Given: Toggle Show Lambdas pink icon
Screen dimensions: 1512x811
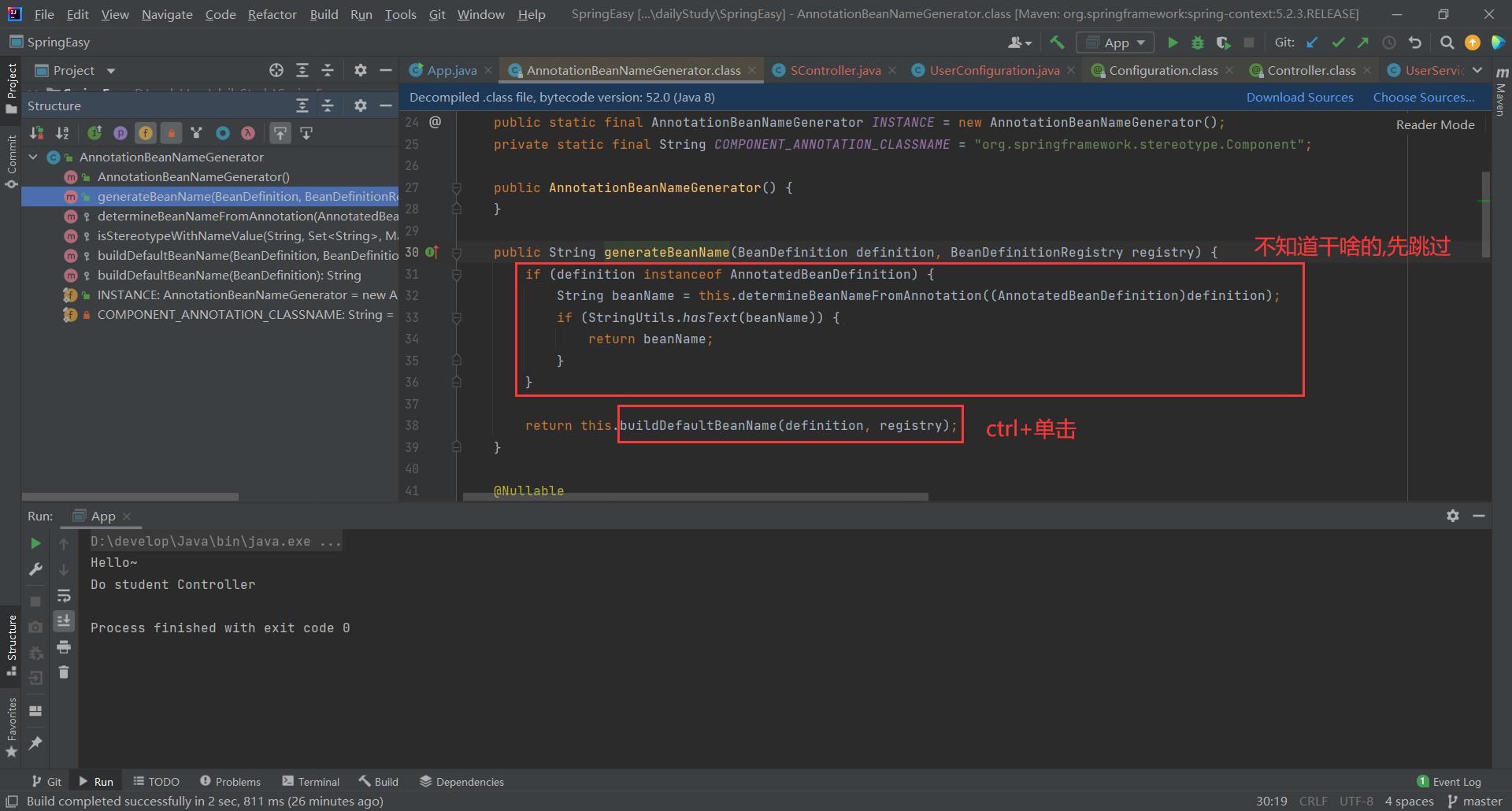Looking at the screenshot, I should point(248,133).
